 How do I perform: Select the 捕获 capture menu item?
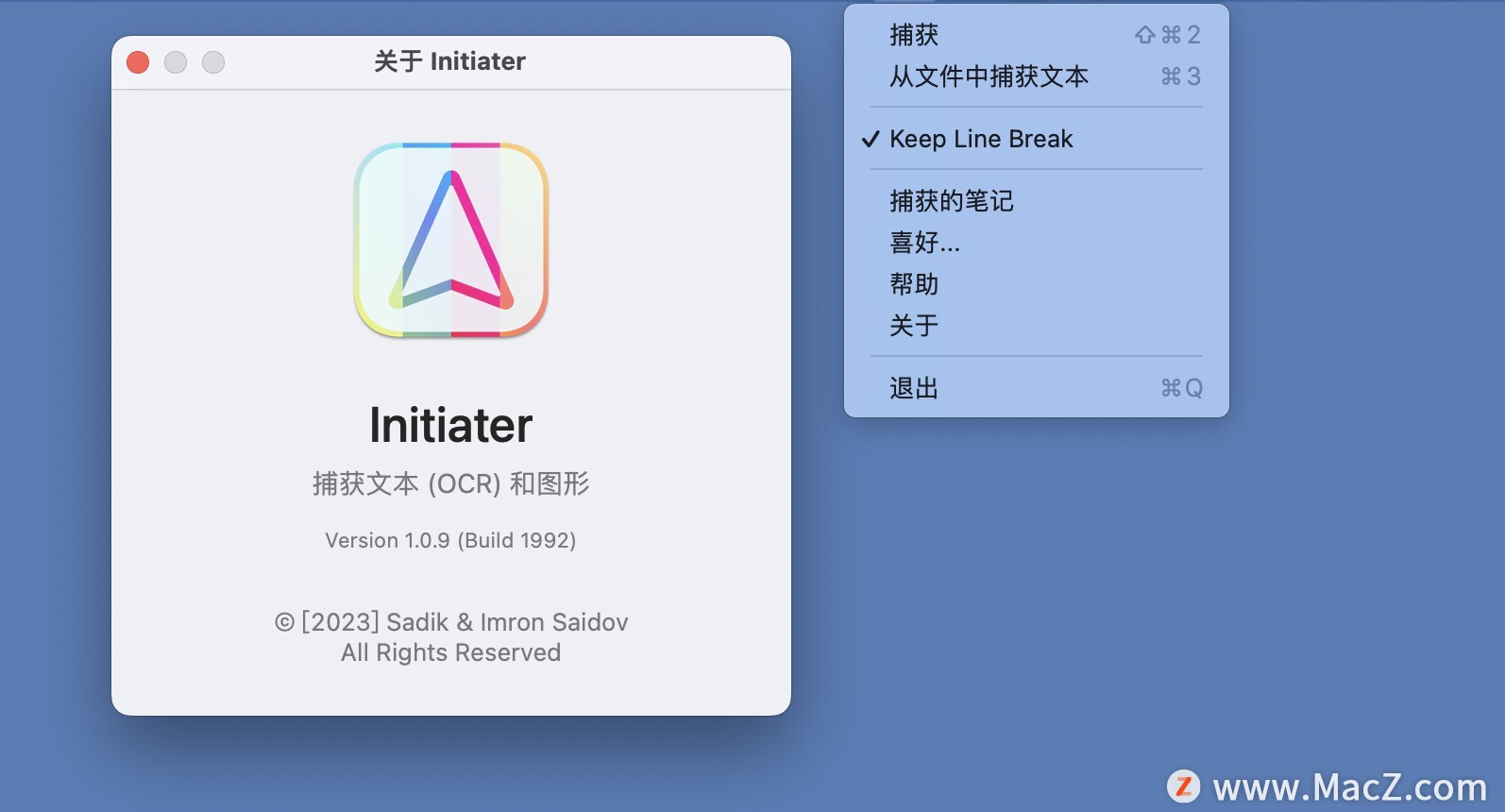[x=1036, y=35]
